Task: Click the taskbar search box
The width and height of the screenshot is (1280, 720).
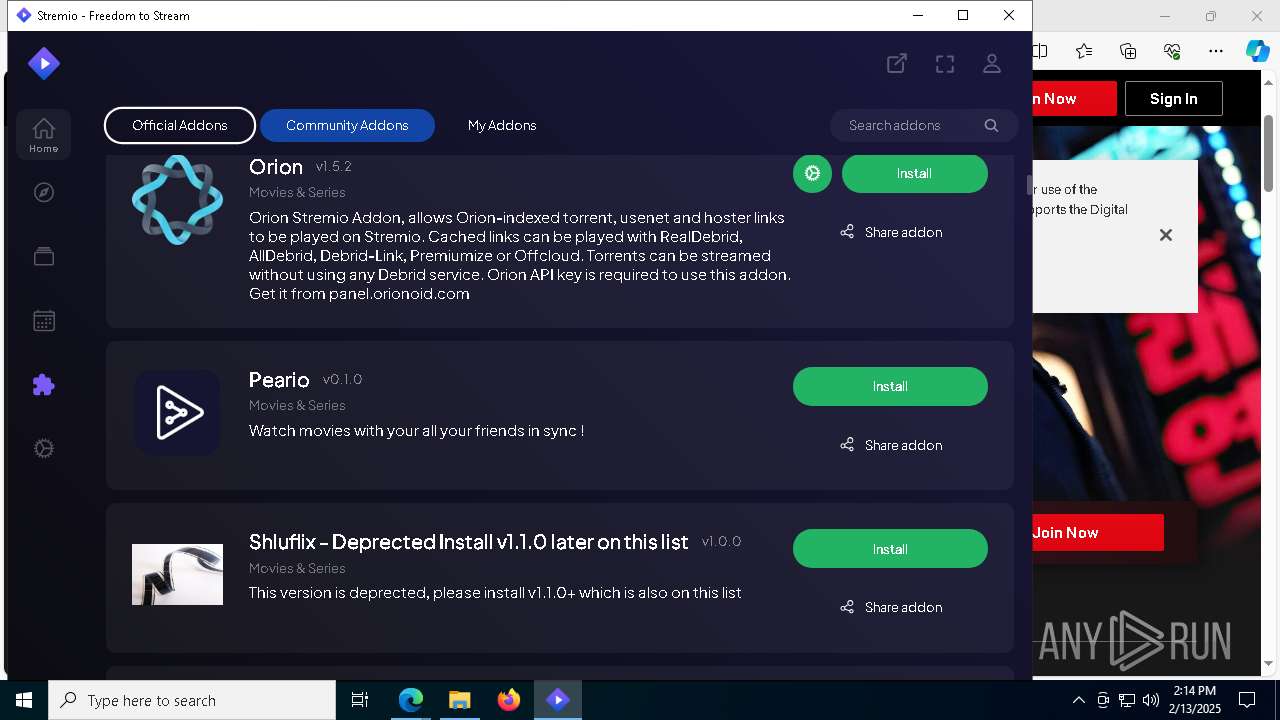Action: [x=192, y=700]
